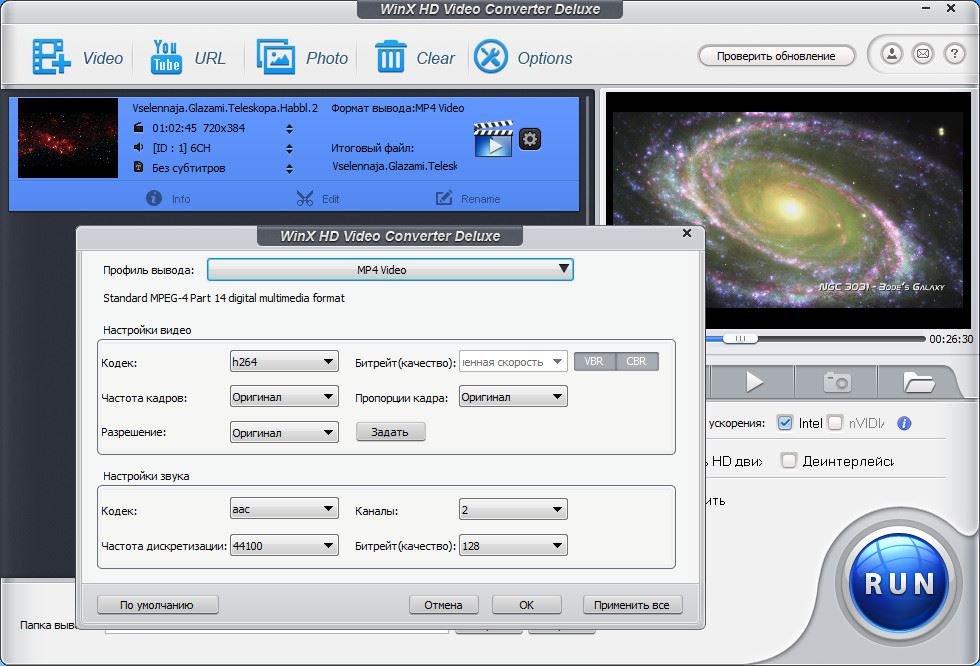
Task: Open the Каналы dropdown
Action: coord(513,510)
